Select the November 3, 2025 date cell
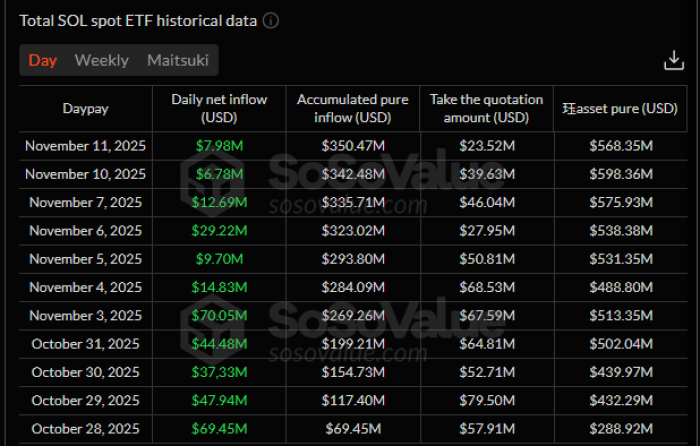 point(86,316)
